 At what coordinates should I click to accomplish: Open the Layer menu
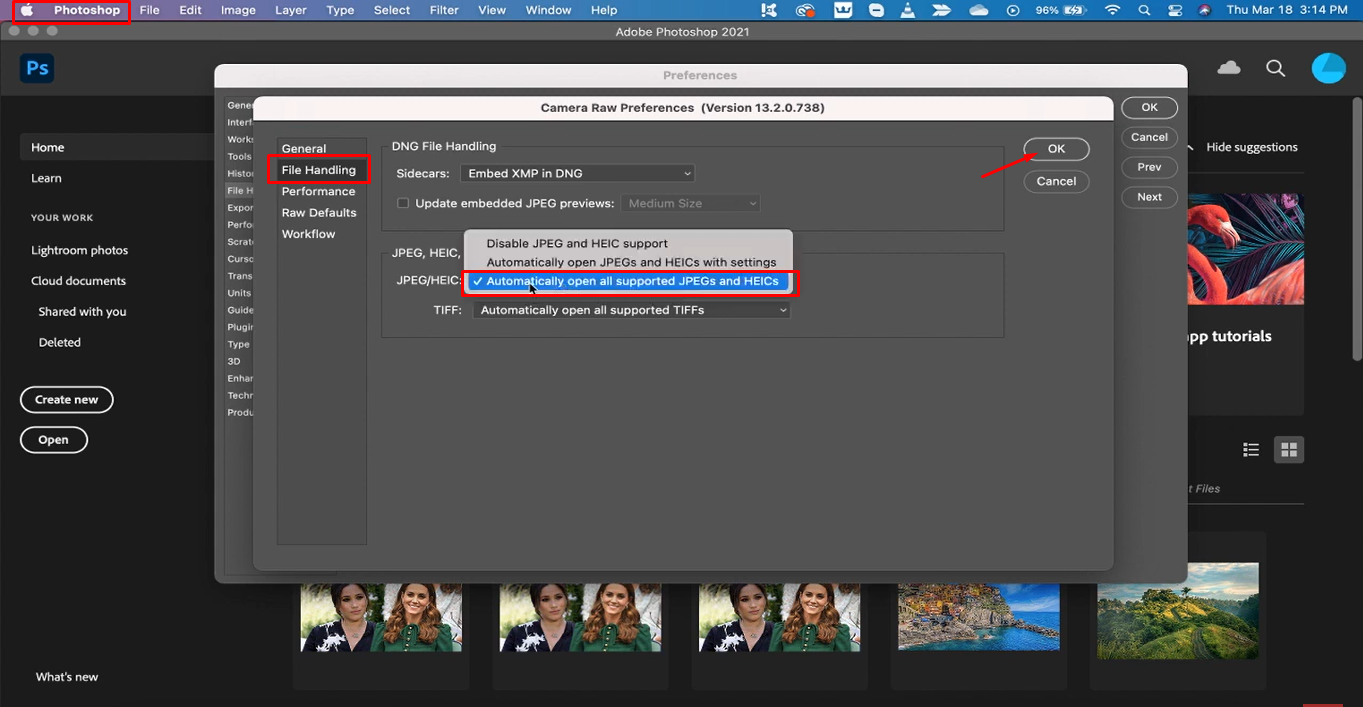[291, 10]
